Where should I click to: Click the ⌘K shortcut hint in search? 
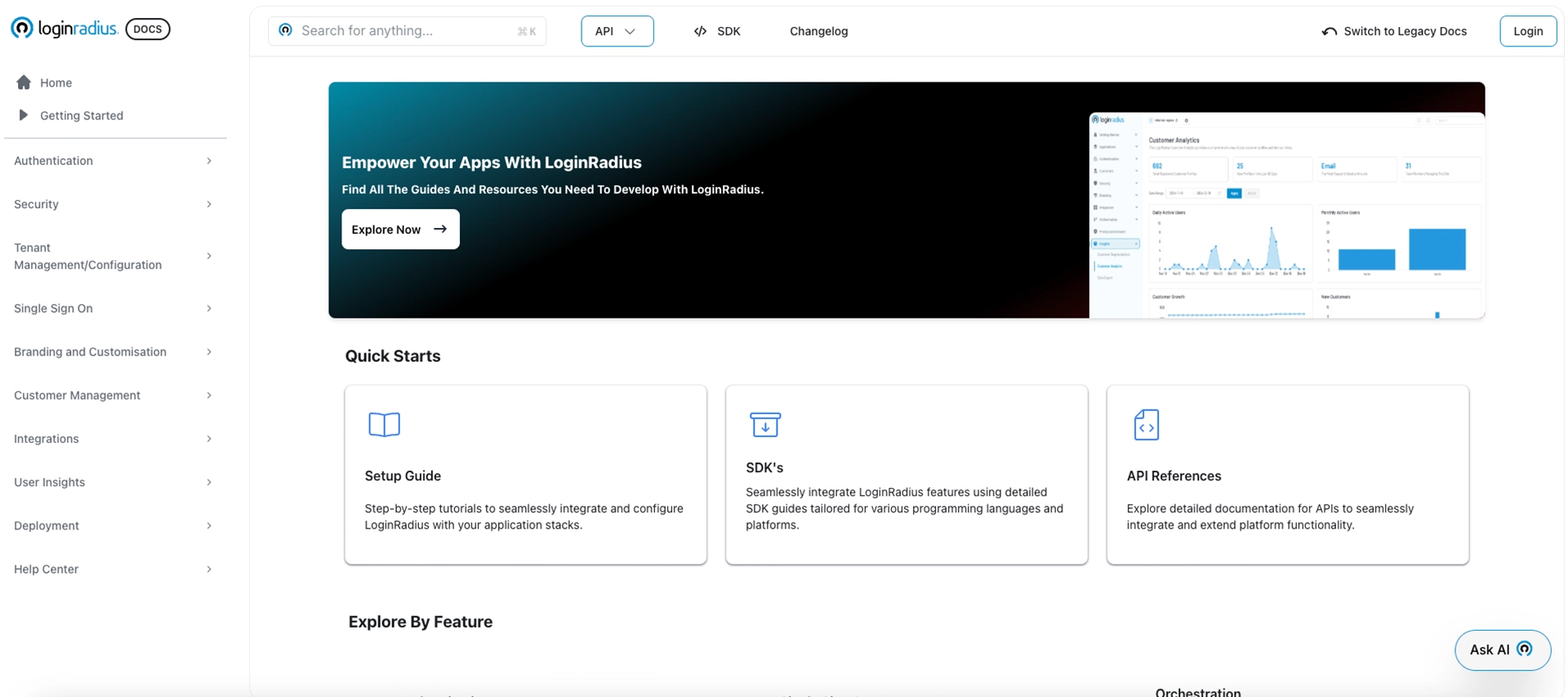(x=526, y=32)
